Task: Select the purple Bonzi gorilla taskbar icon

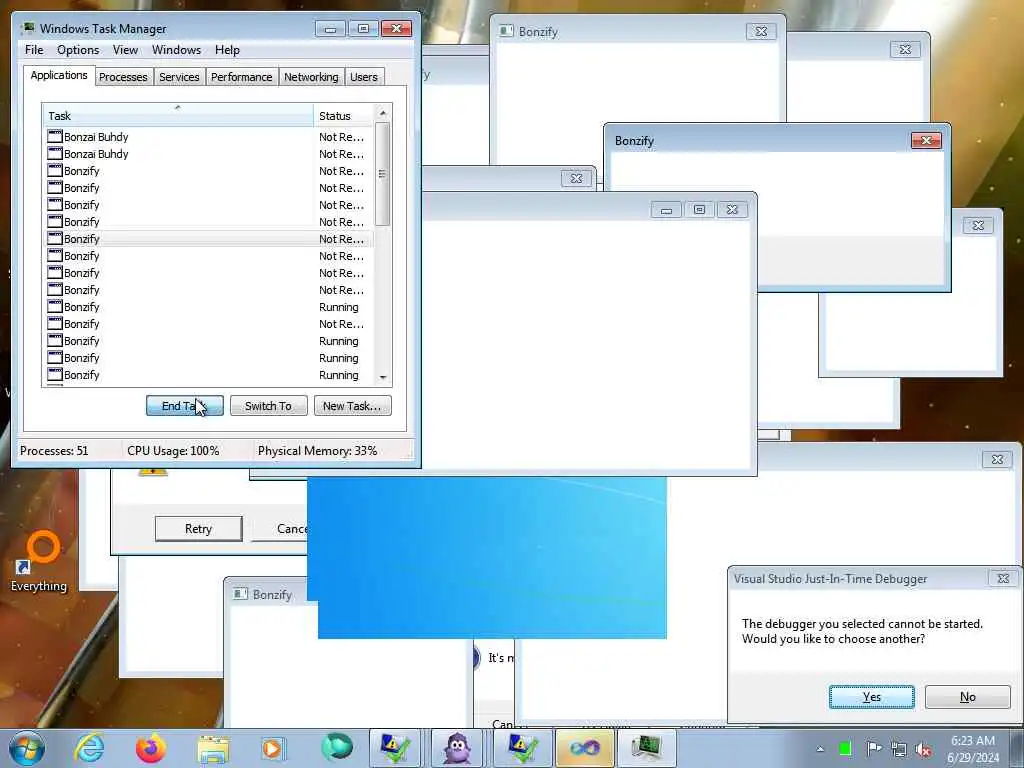Action: tap(456, 748)
